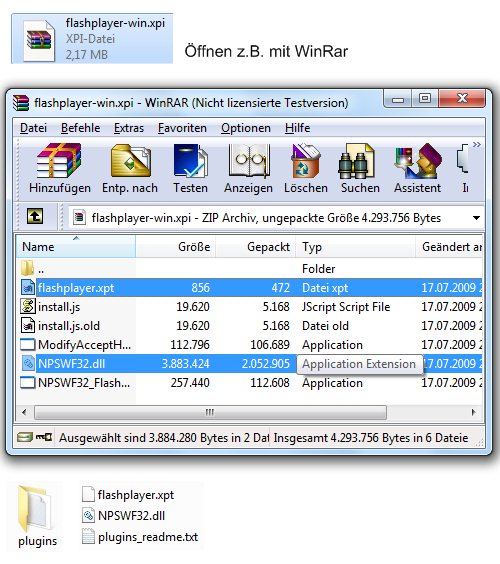Sort by Größe column header

pos(176,246)
